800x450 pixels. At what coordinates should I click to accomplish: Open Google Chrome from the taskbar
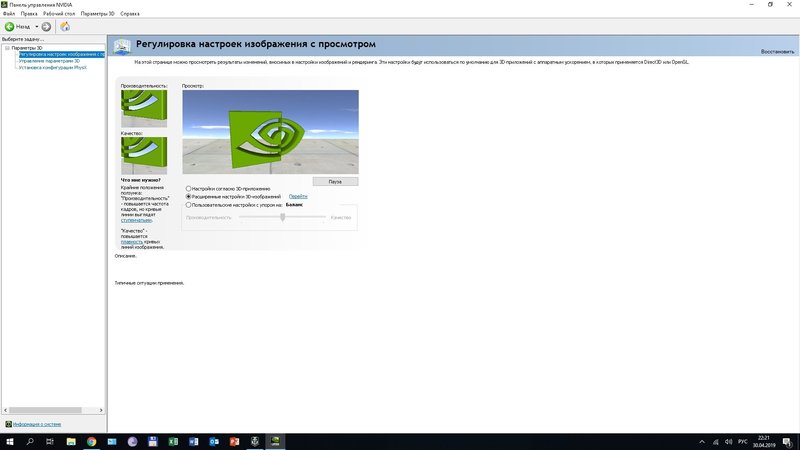(x=91, y=442)
